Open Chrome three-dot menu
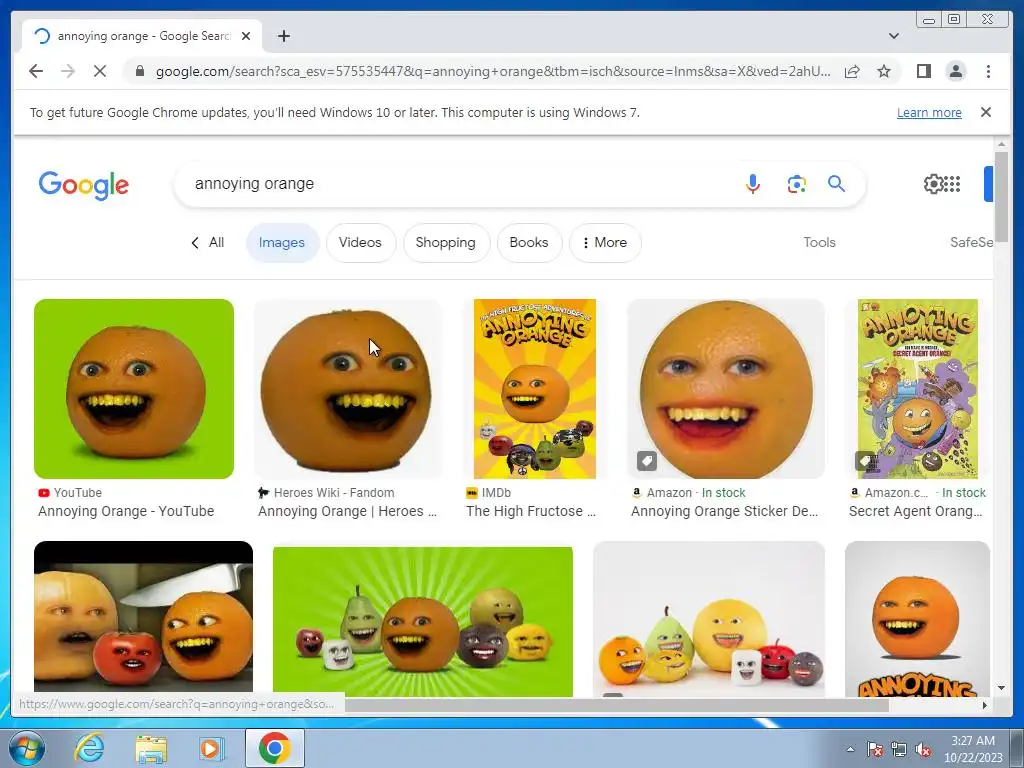The width and height of the screenshot is (1024, 768). [988, 71]
